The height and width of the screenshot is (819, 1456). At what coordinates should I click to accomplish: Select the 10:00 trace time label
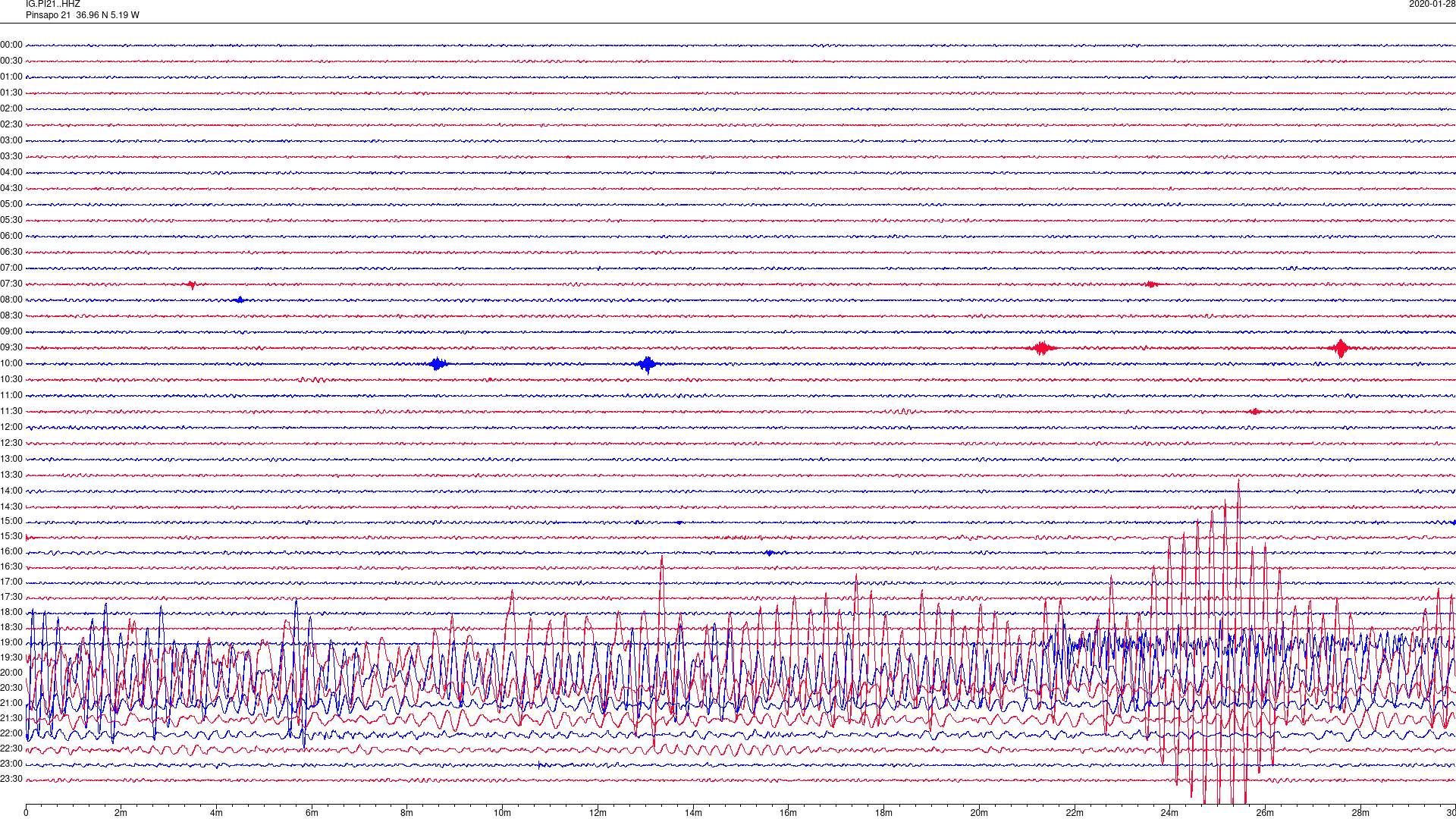(11, 364)
